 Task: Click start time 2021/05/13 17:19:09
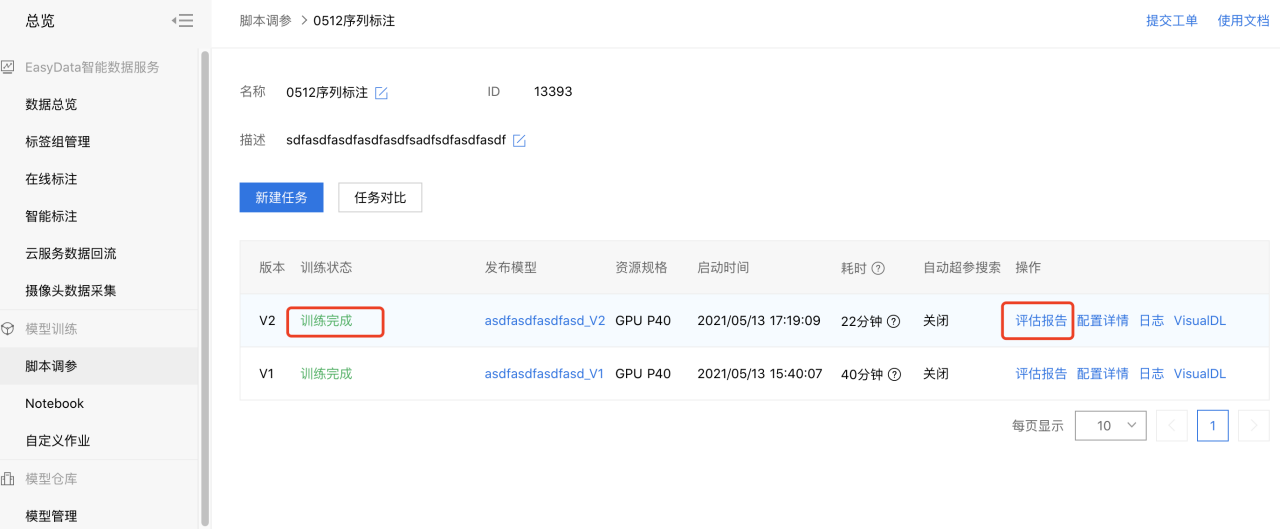759,321
